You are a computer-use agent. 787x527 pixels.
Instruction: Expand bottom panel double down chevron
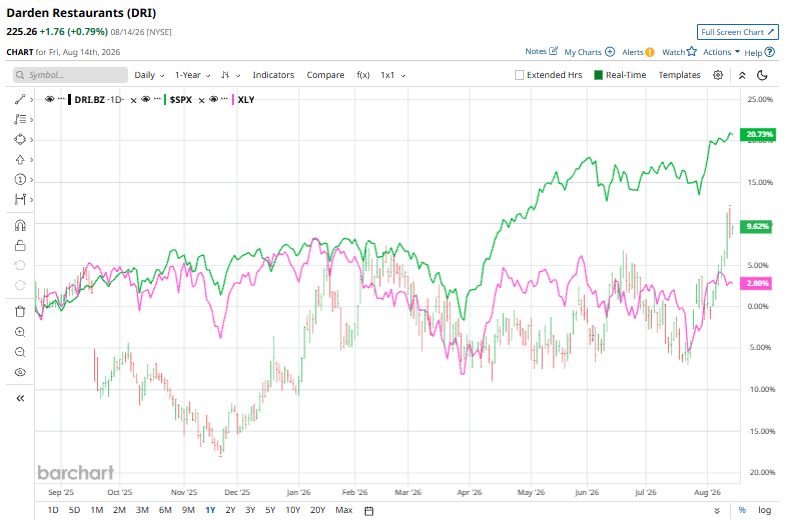pos(717,511)
